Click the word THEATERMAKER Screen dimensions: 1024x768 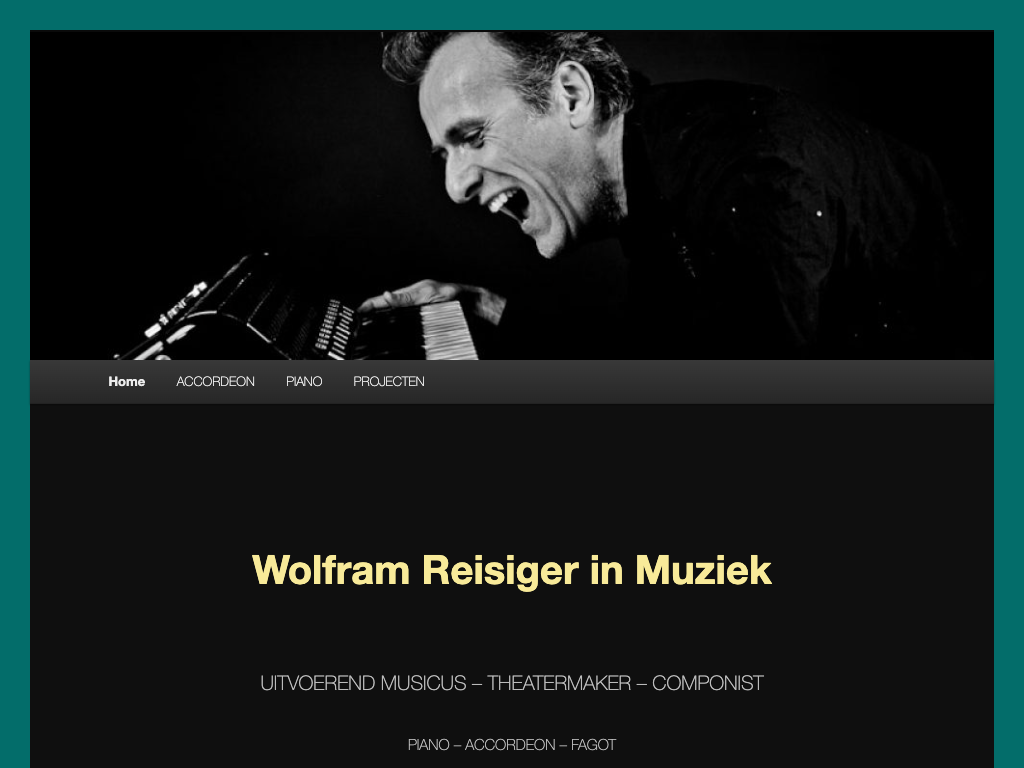(559, 683)
